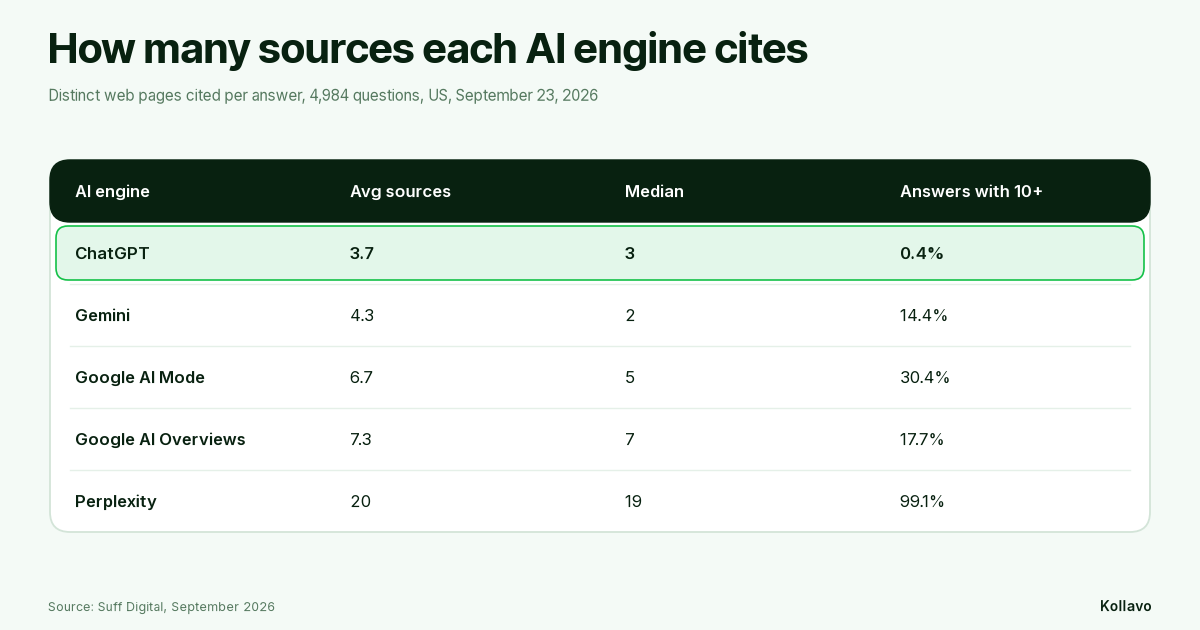This screenshot has width=1200, height=630.
Task: Select the 'Answers with 10+' column header
Action: coord(971,191)
